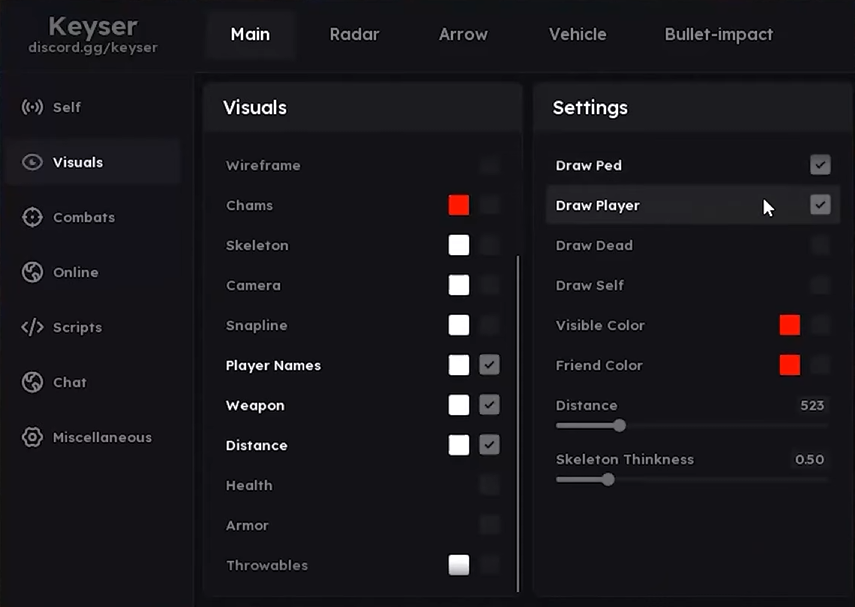
Task: Click the Miscellaneous gear icon
Action: tap(32, 437)
